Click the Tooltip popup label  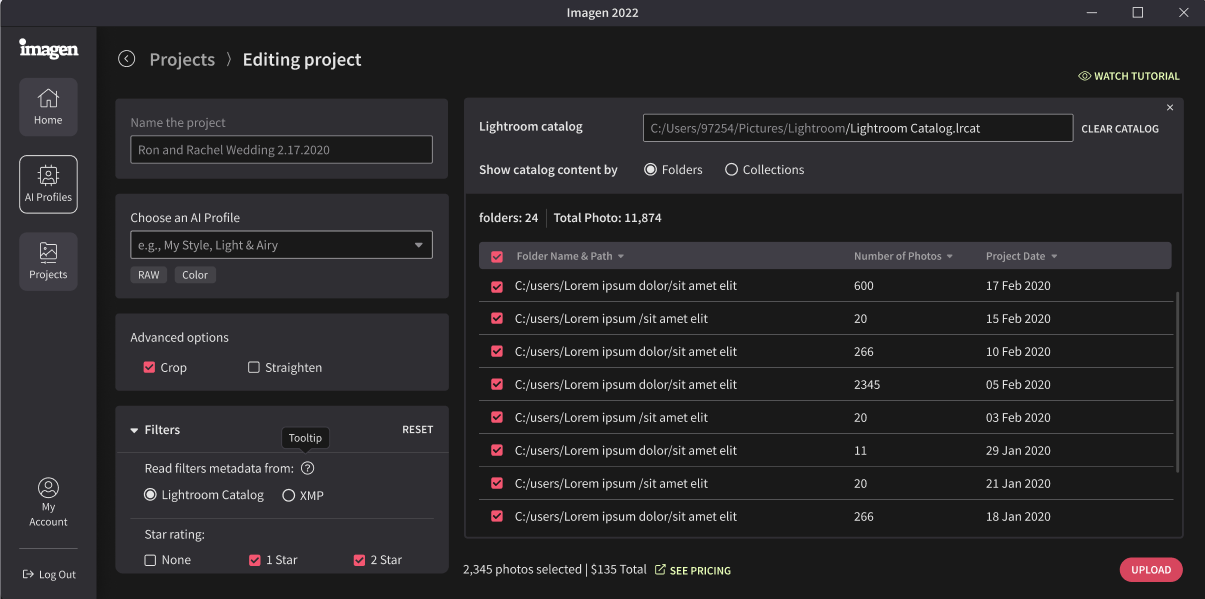305,438
